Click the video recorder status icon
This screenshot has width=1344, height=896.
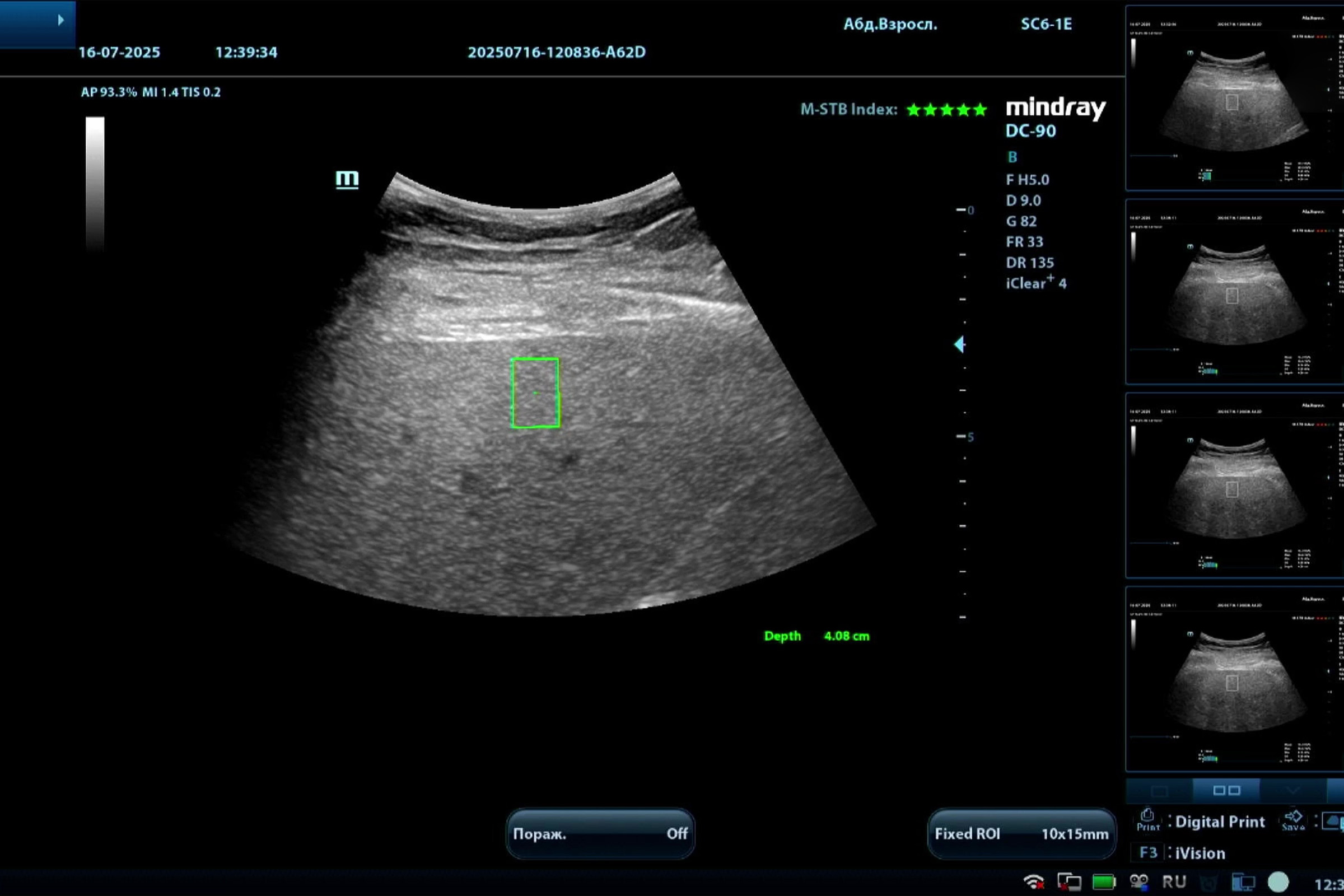pos(1139,881)
